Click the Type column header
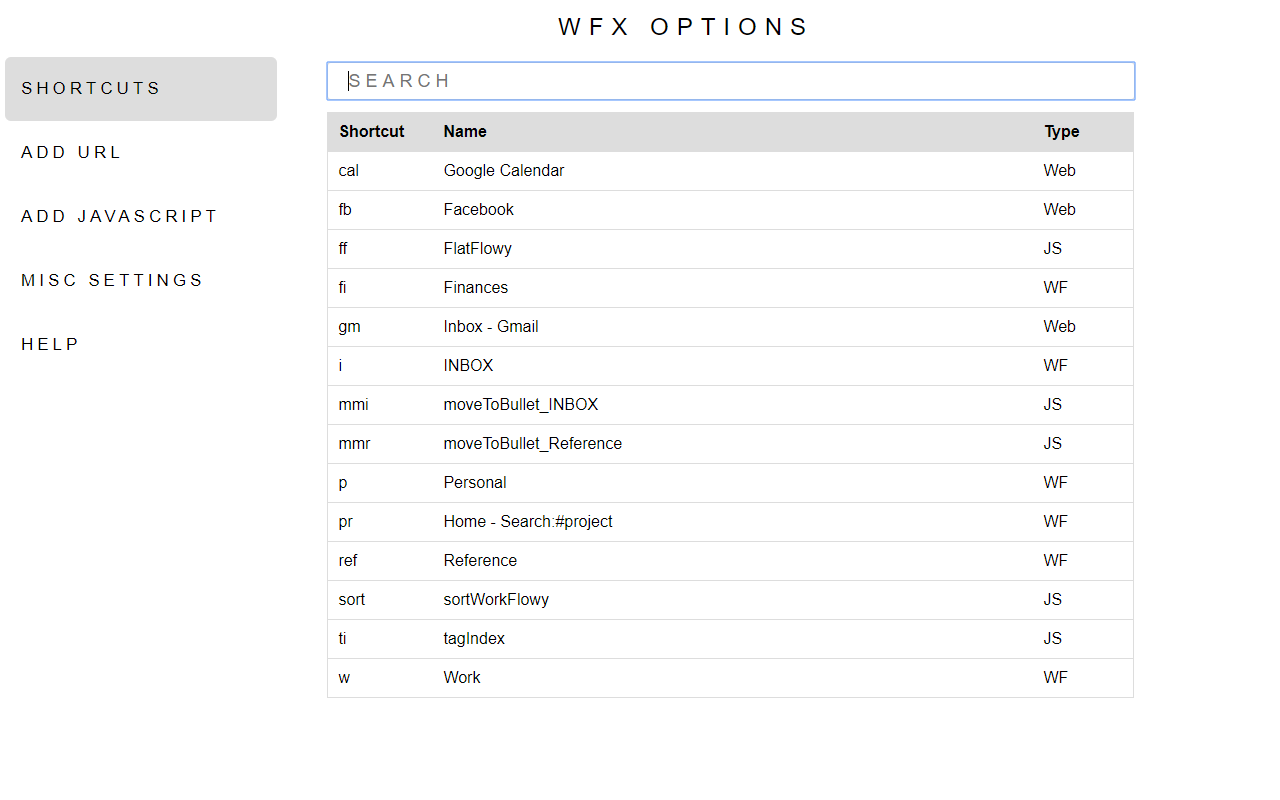Image resolution: width=1280 pixels, height=800 pixels. pos(1062,132)
